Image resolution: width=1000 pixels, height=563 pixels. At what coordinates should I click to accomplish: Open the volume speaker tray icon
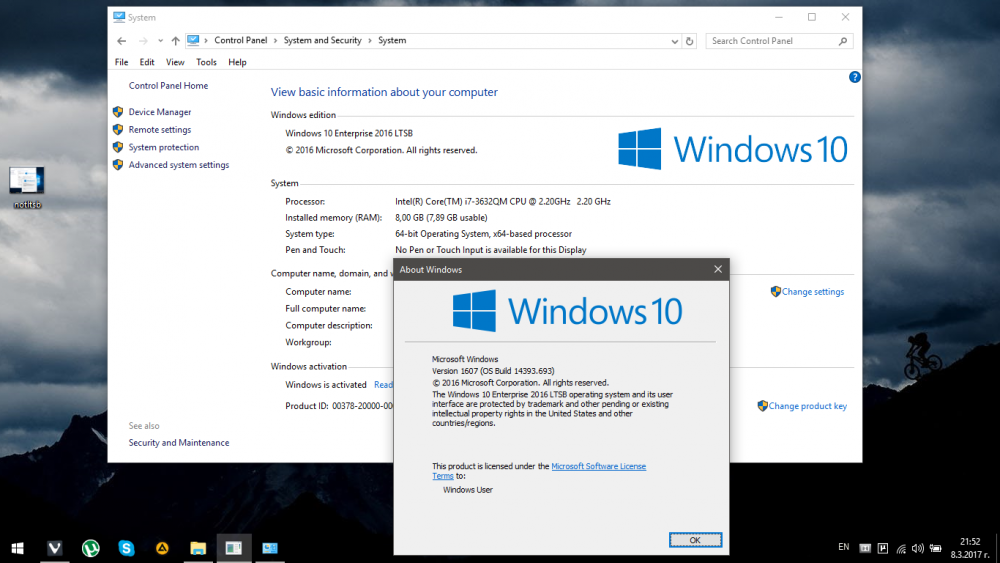pos(918,548)
